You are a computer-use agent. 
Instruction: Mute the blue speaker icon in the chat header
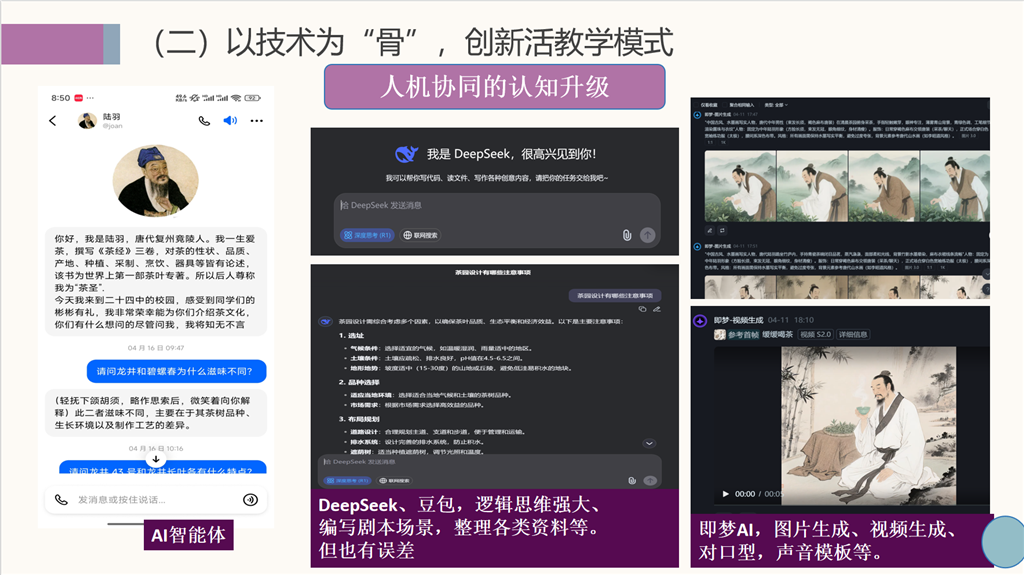[x=230, y=121]
